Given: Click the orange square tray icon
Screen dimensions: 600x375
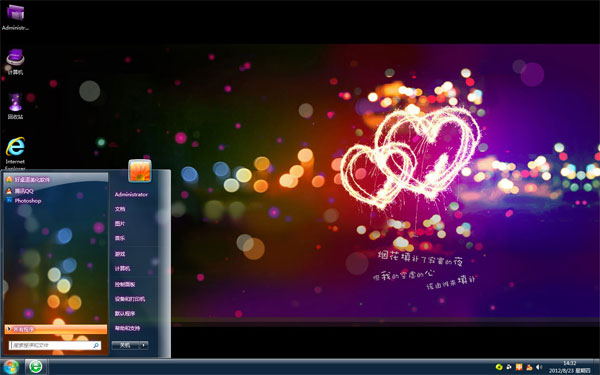Looking at the screenshot, I should click(519, 367).
